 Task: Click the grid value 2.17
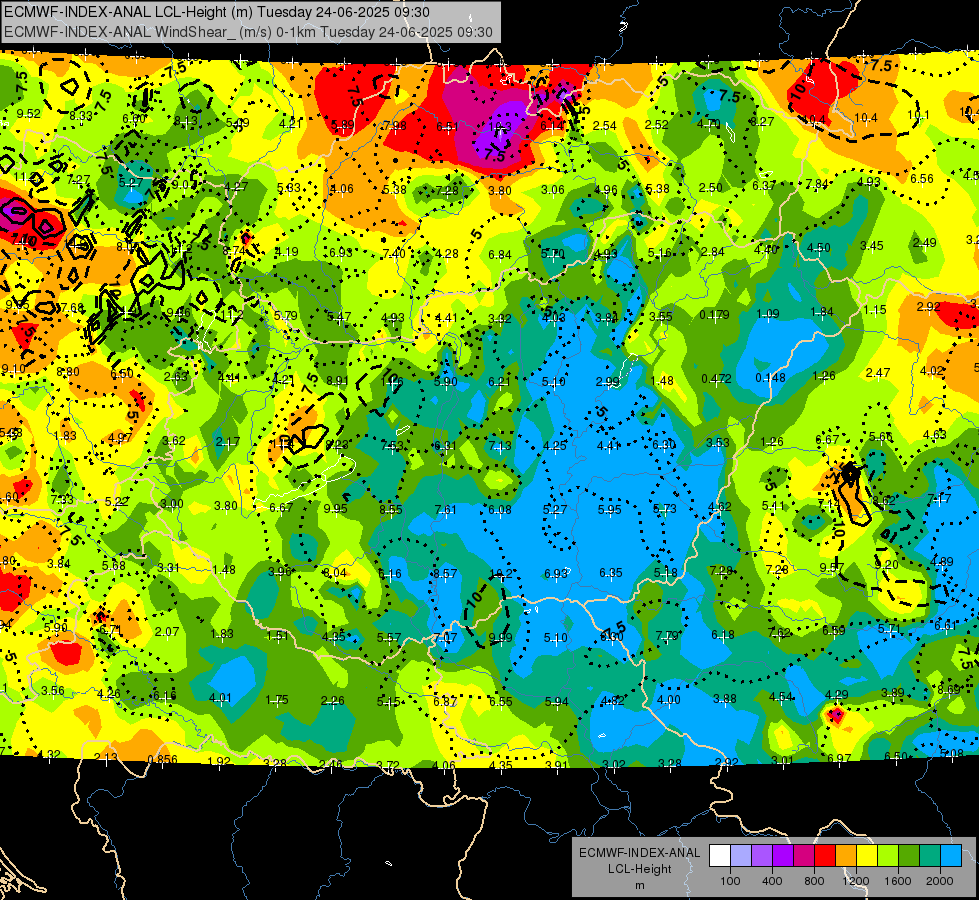(x=227, y=442)
